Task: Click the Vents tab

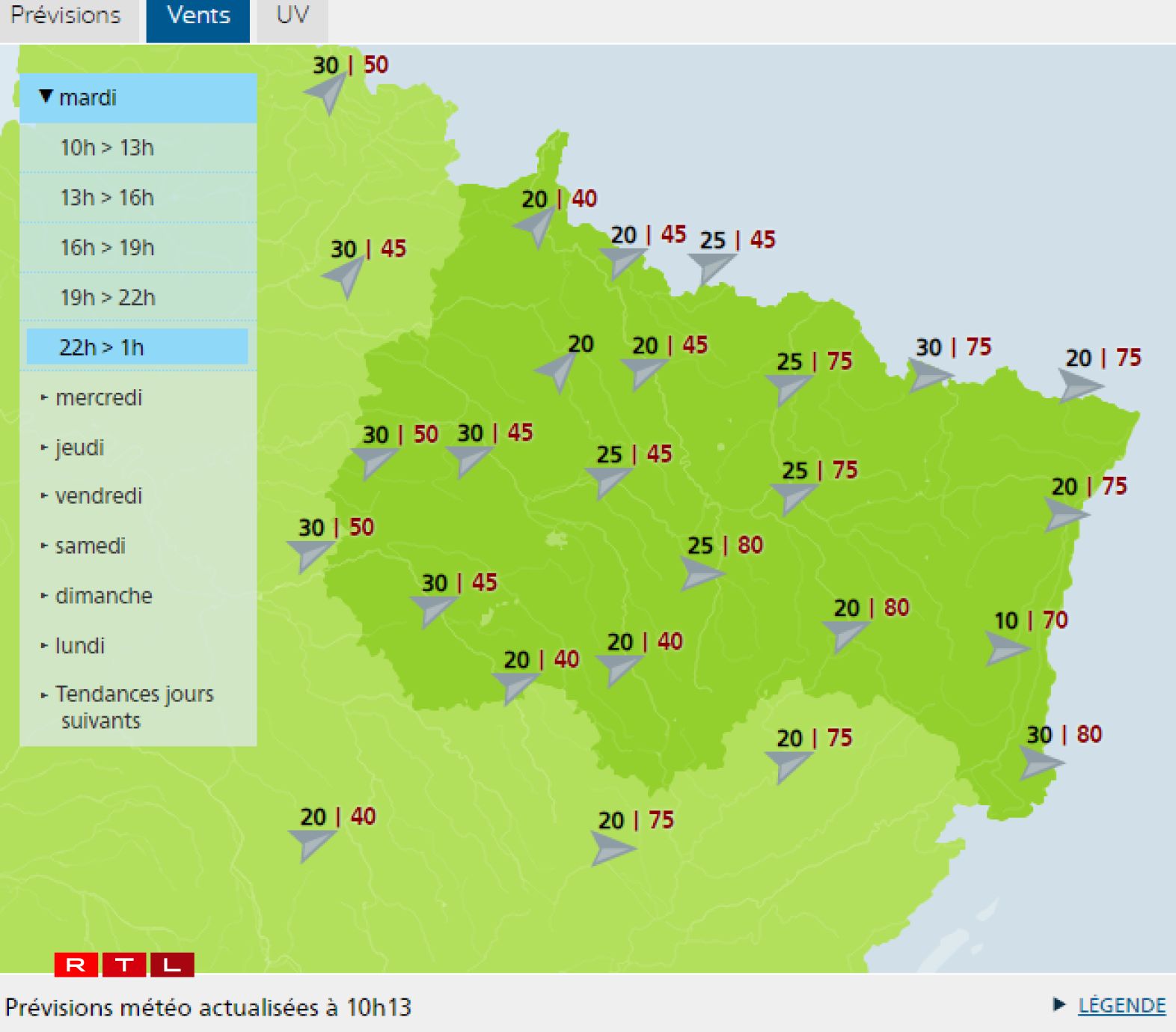Action: [198, 16]
